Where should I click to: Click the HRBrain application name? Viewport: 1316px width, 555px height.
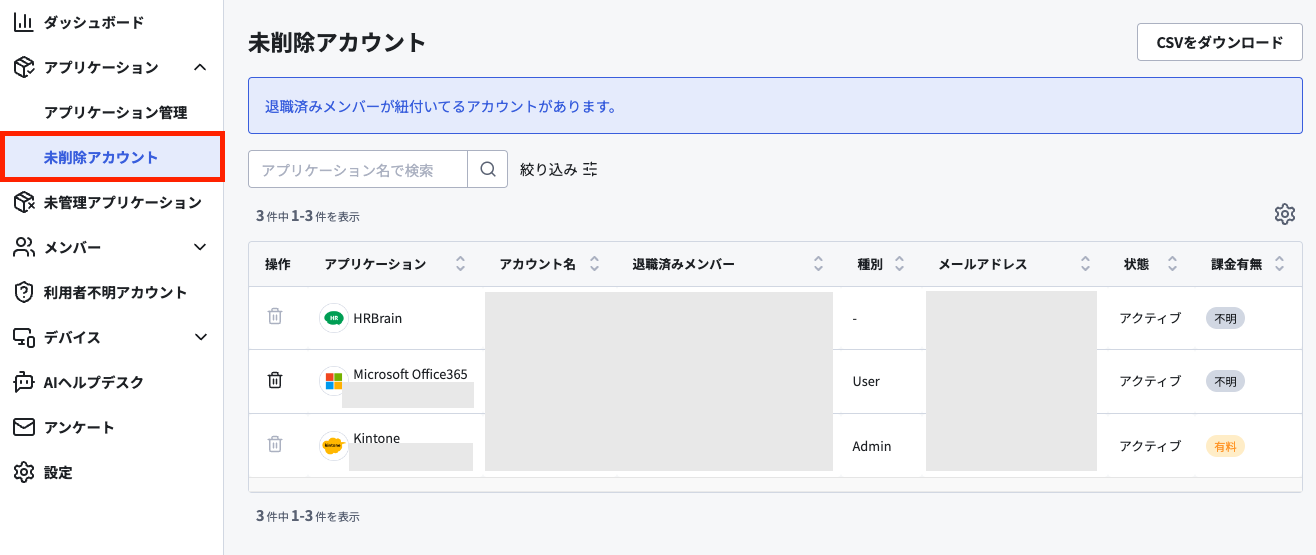378,318
